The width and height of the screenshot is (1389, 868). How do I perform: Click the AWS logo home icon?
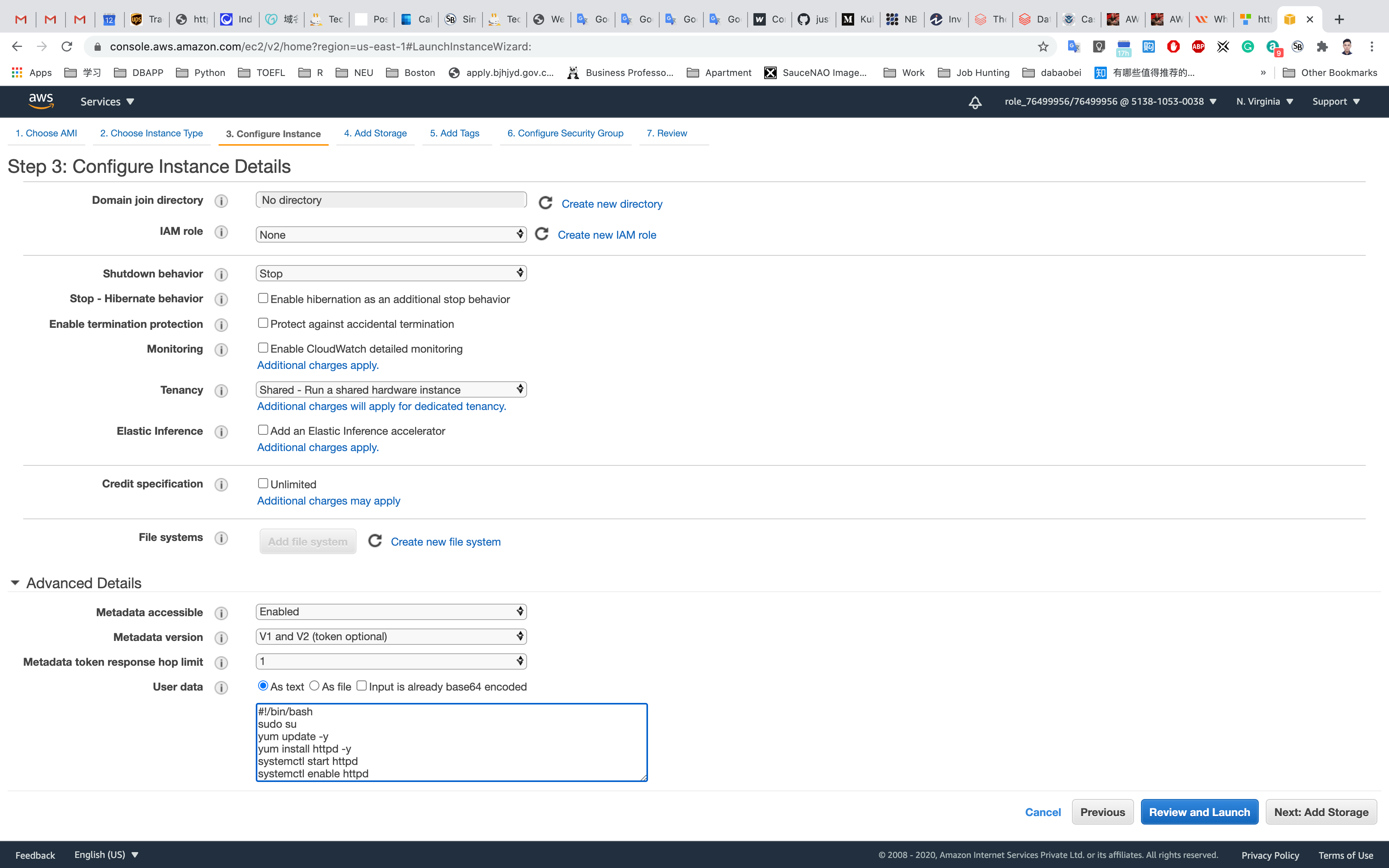pos(41,101)
